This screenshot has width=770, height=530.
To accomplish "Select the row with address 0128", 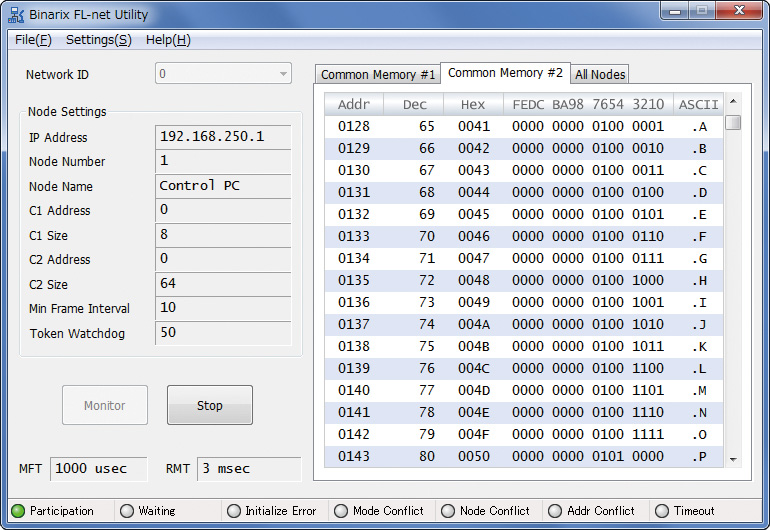I will pos(523,127).
